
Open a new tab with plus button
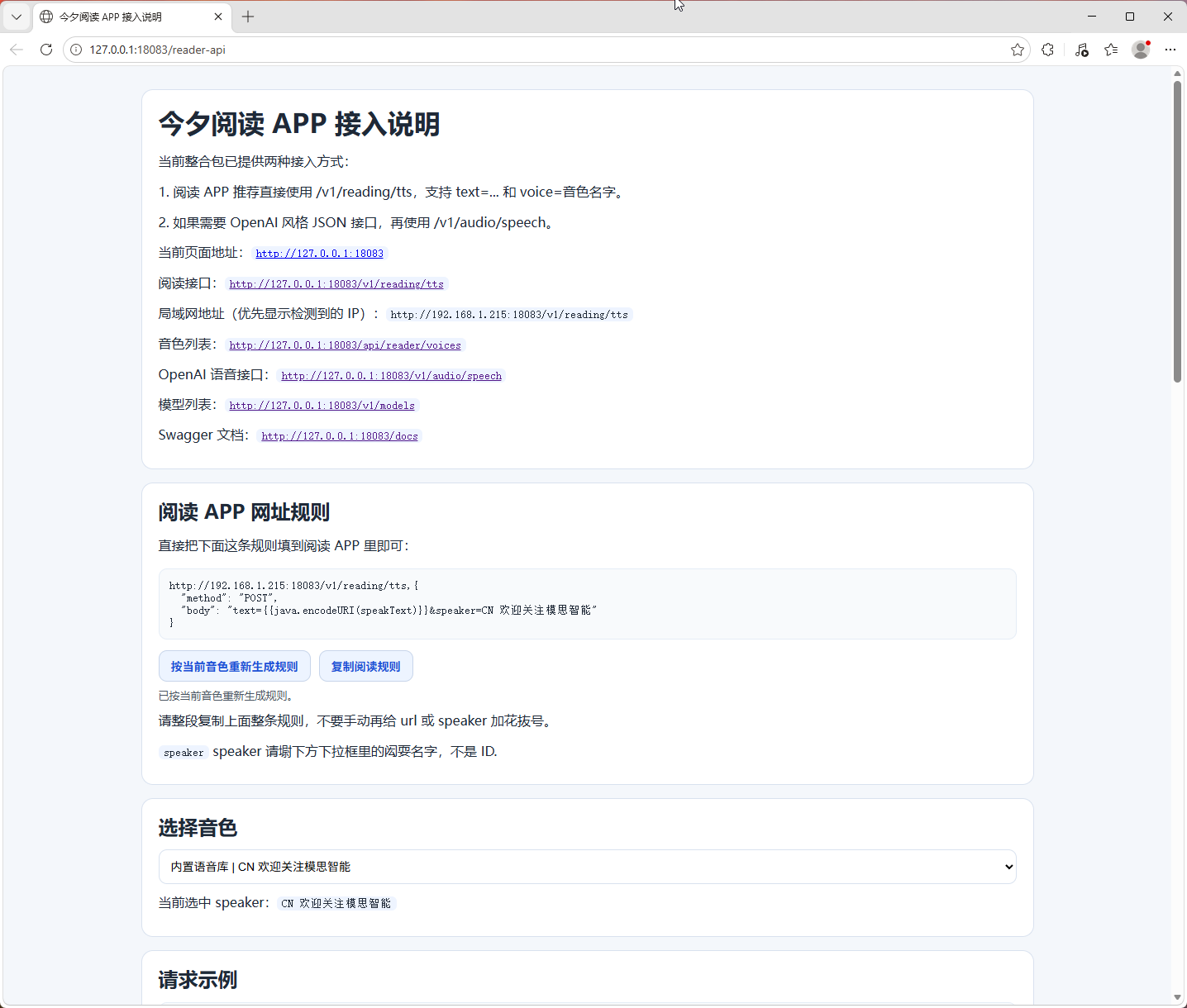pyautogui.click(x=248, y=17)
